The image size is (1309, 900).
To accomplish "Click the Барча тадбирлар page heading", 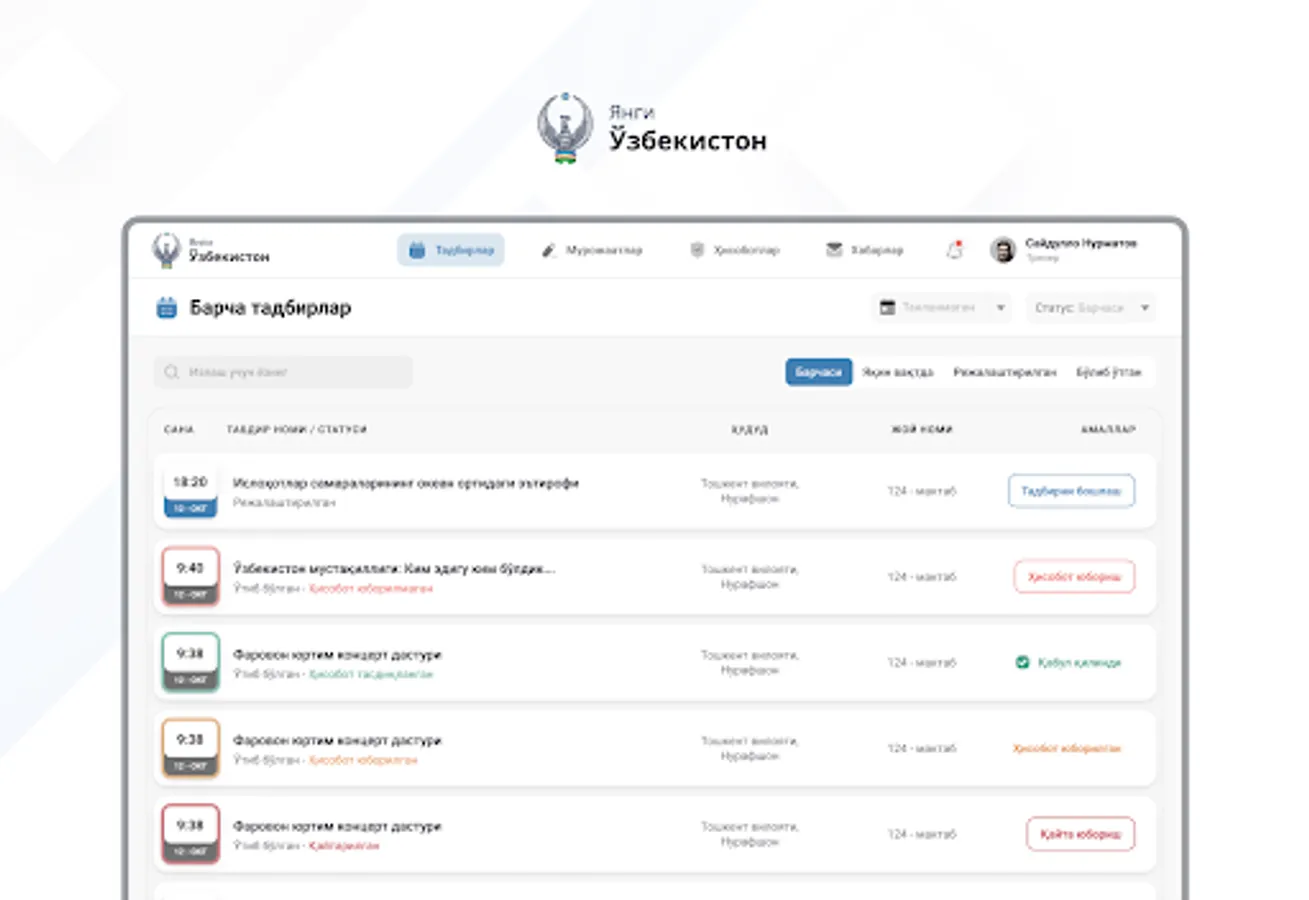I will point(270,308).
